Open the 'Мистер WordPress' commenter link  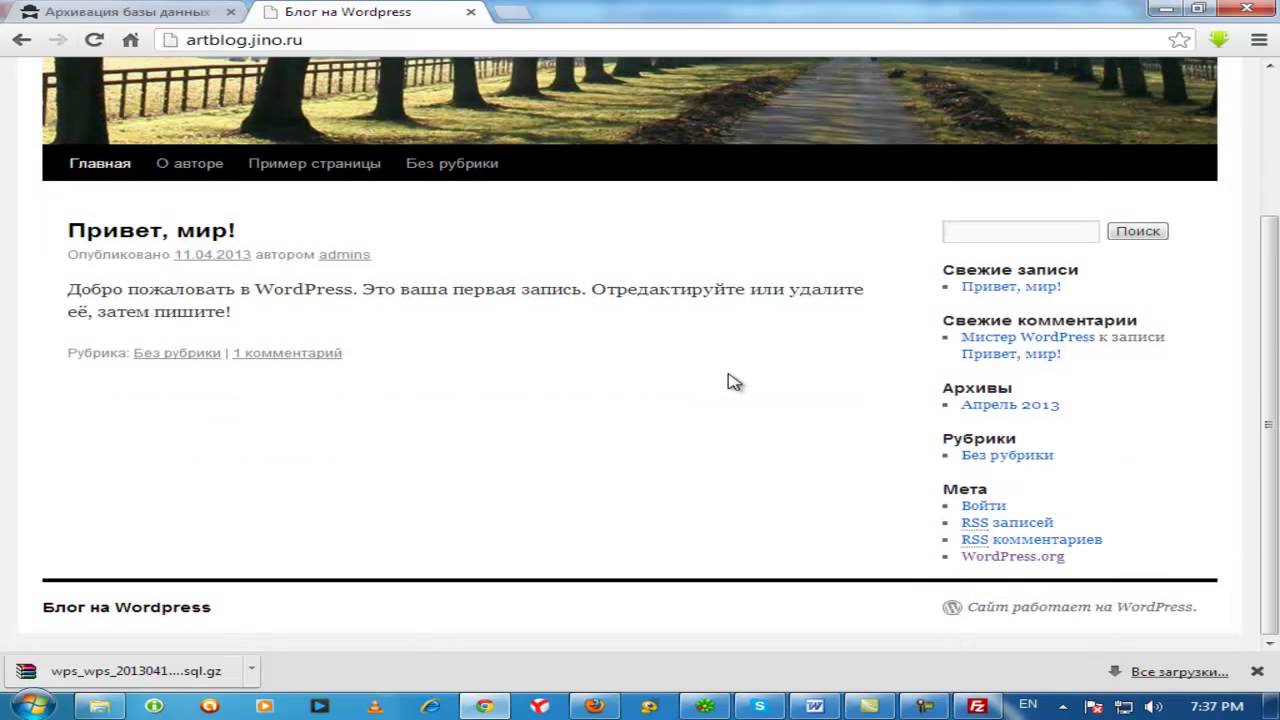click(x=1028, y=337)
